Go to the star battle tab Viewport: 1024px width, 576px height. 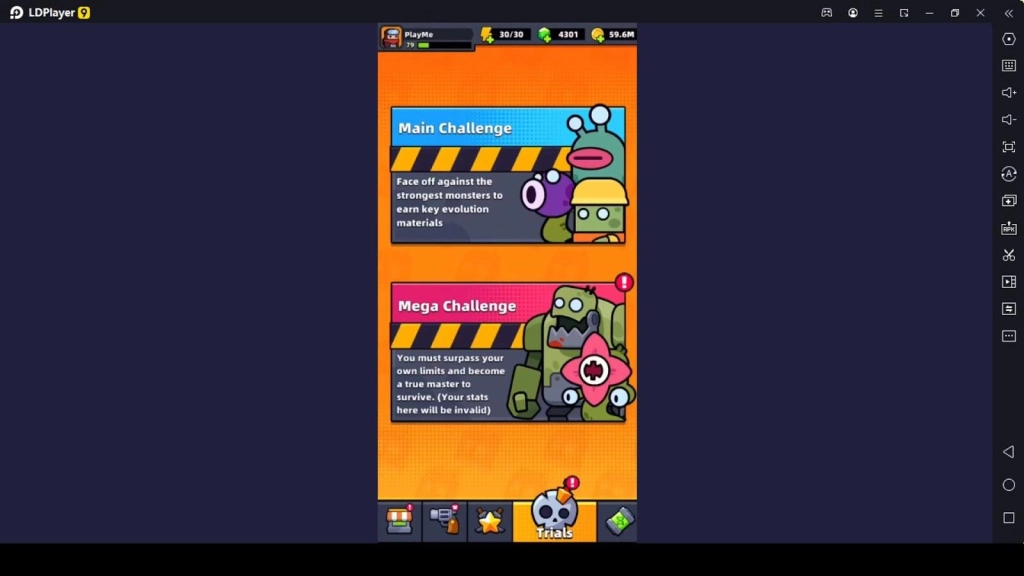(x=489, y=521)
